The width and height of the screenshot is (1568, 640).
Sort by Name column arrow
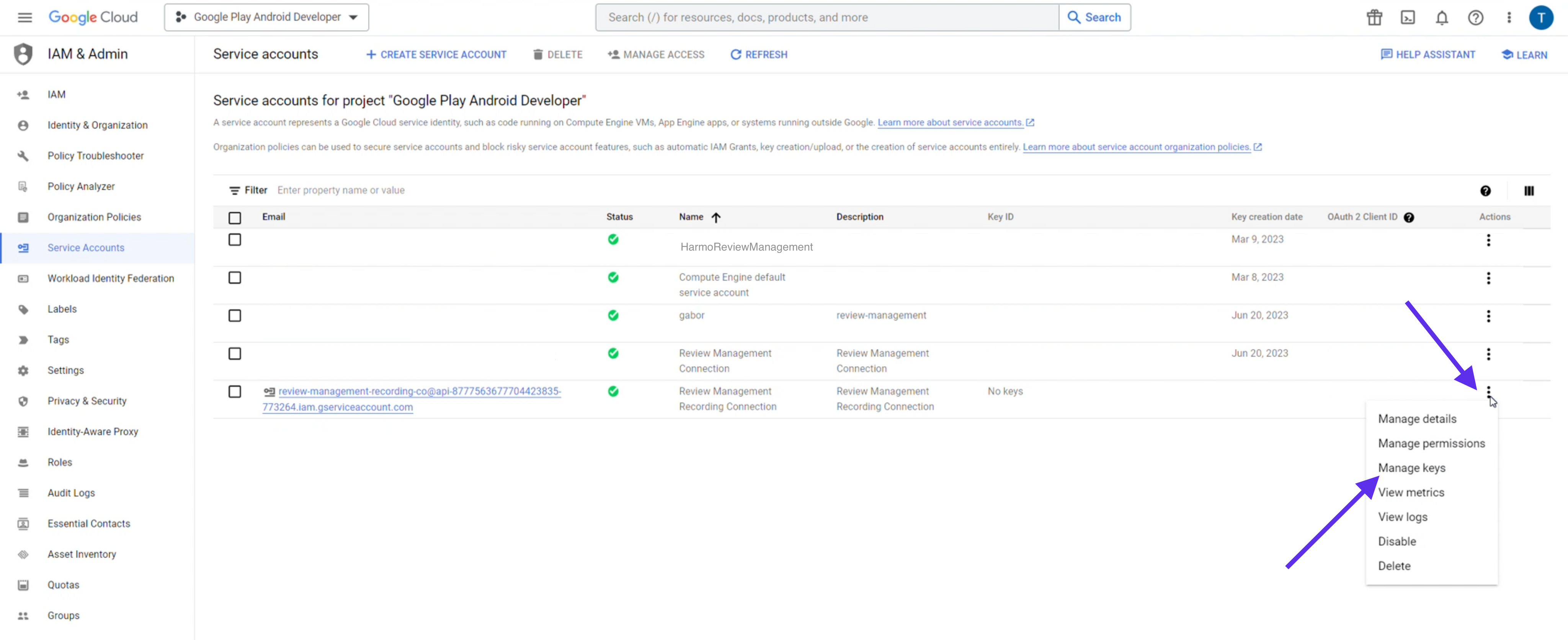pos(716,217)
